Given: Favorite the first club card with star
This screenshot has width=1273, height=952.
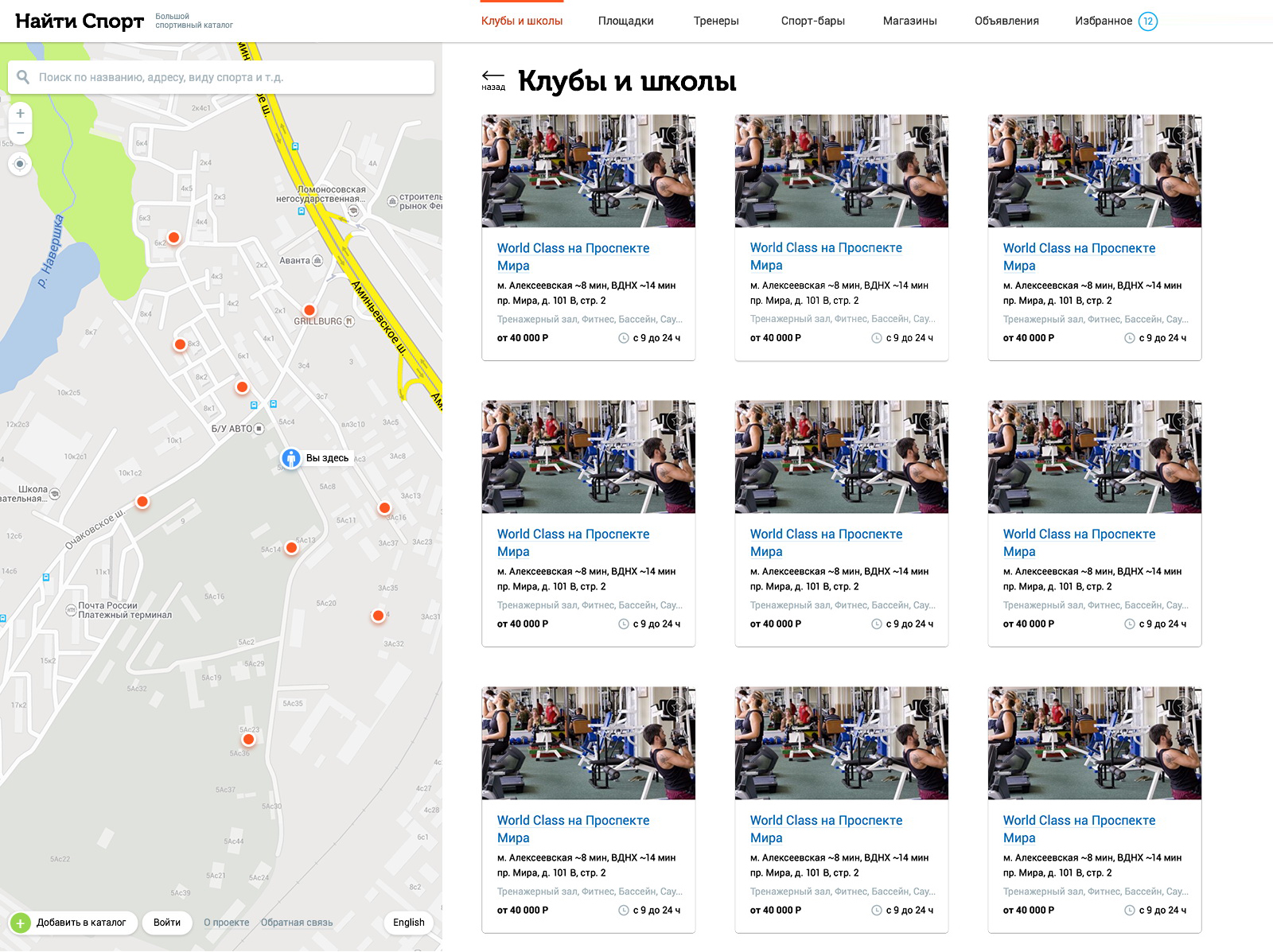Looking at the screenshot, I should pyautogui.click(x=677, y=134).
